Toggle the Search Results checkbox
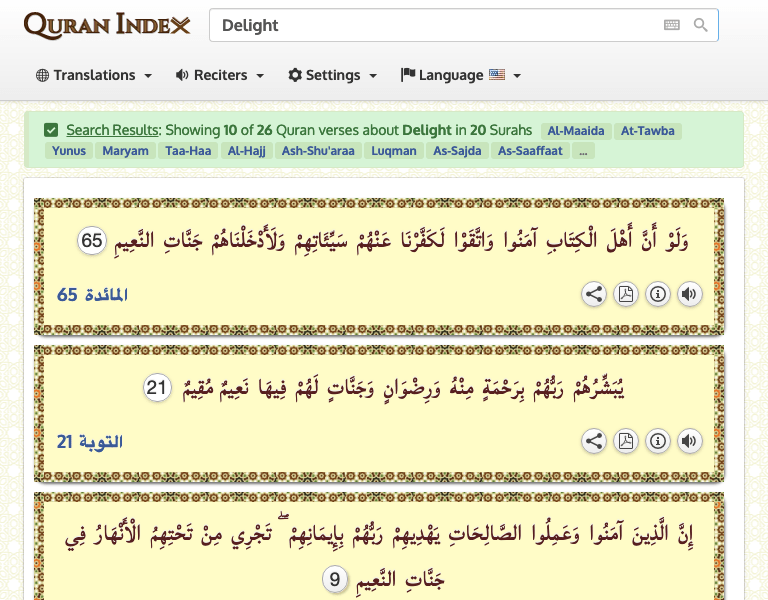The image size is (768, 600). [x=51, y=130]
